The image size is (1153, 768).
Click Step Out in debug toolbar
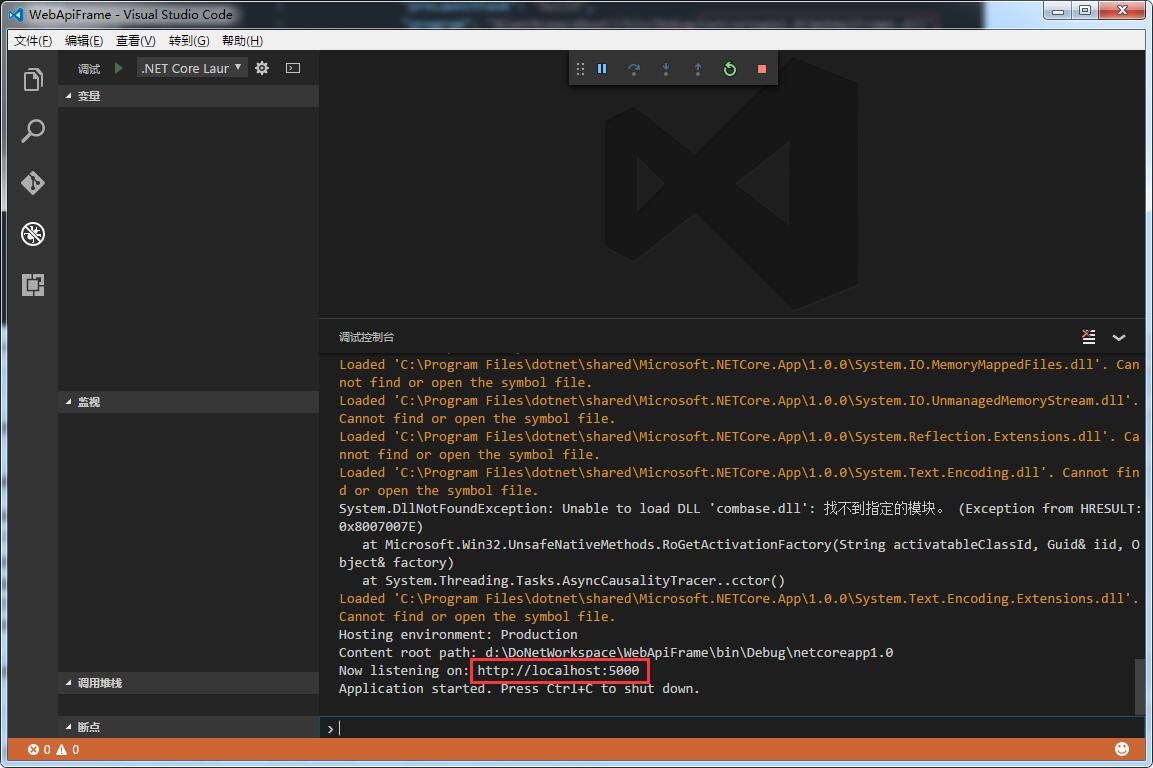pos(698,68)
